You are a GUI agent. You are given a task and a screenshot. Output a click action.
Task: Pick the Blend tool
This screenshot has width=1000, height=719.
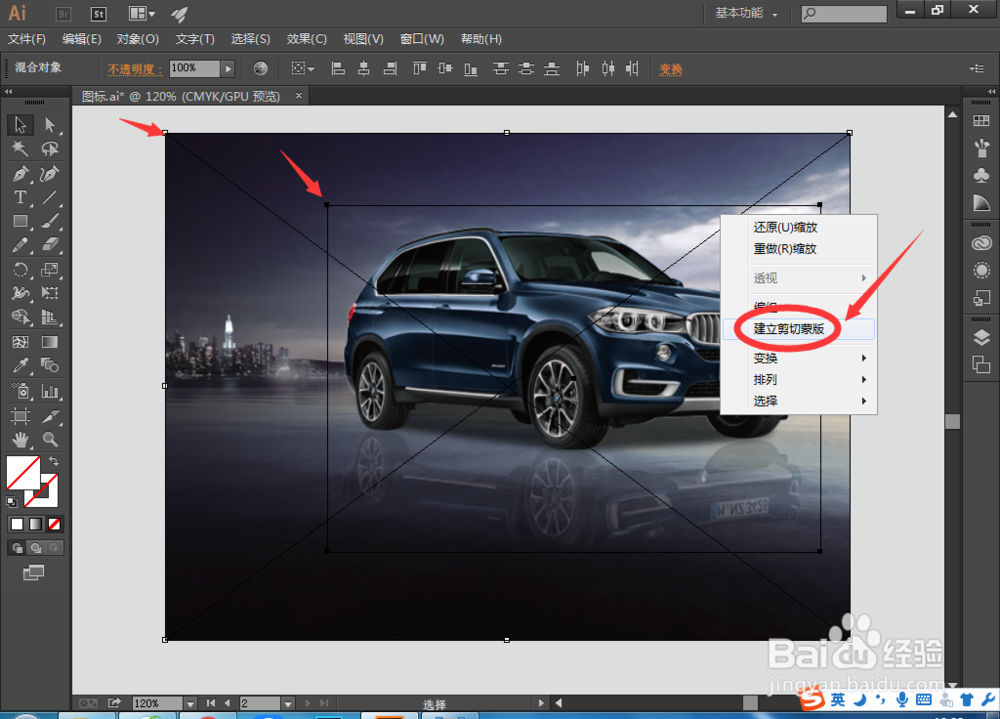[x=50, y=366]
